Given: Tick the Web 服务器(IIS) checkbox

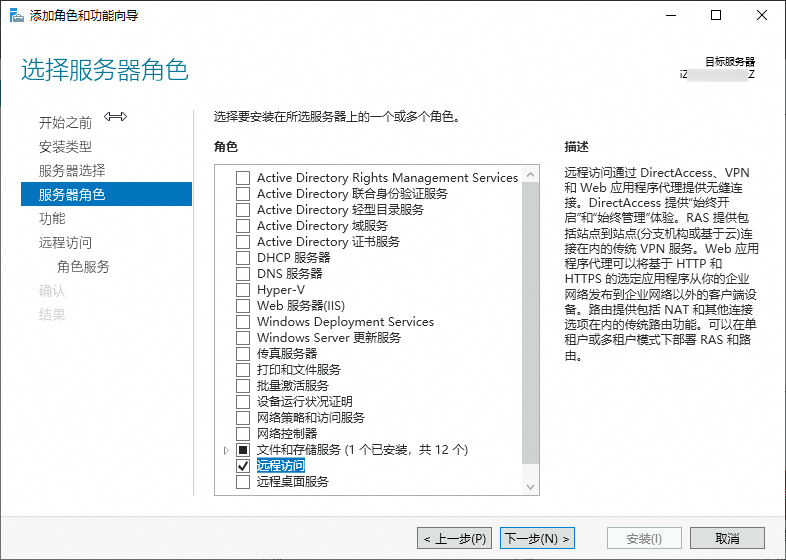Looking at the screenshot, I should pos(243,306).
